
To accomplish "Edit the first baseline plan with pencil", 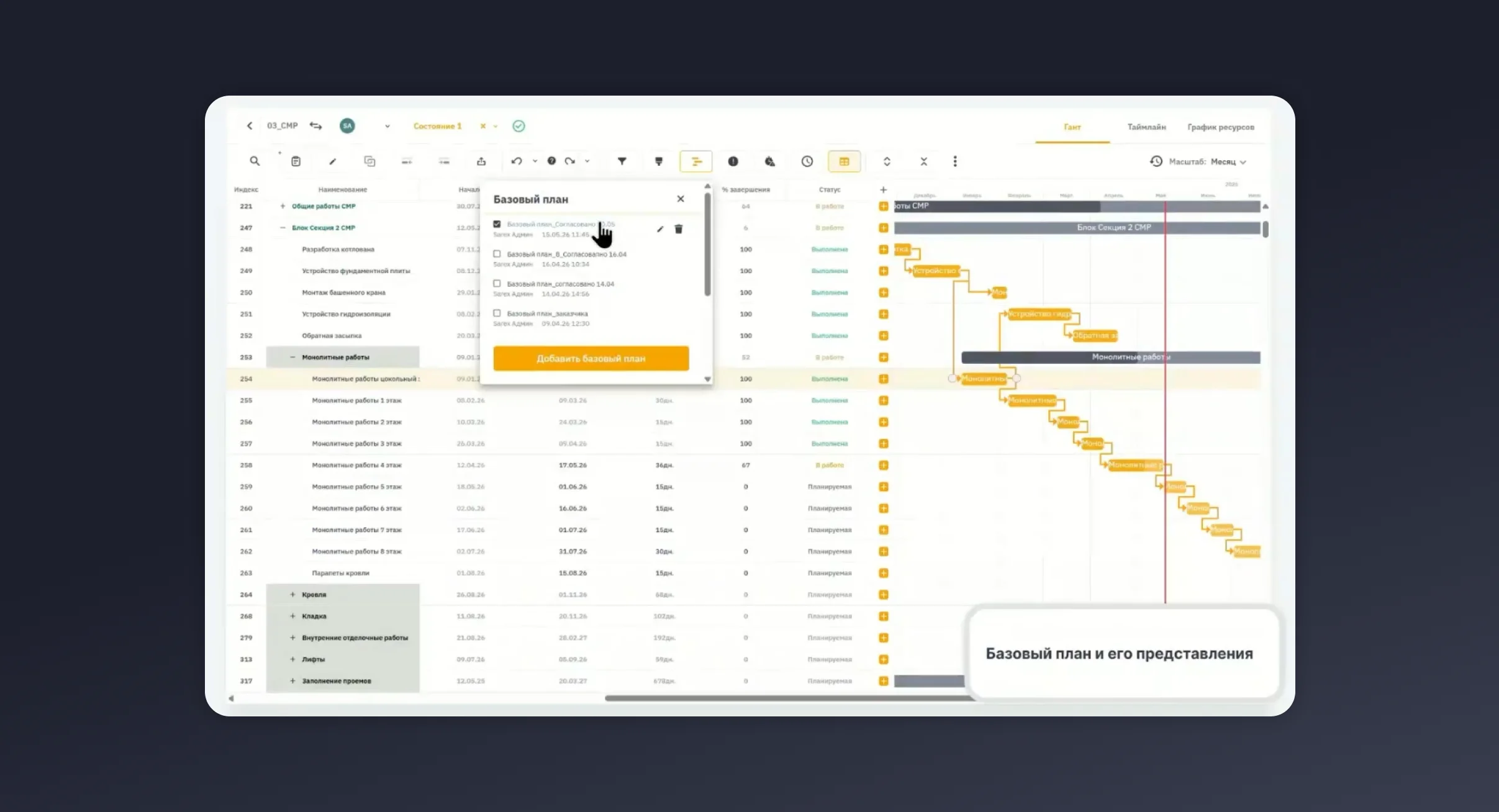I will [x=660, y=229].
